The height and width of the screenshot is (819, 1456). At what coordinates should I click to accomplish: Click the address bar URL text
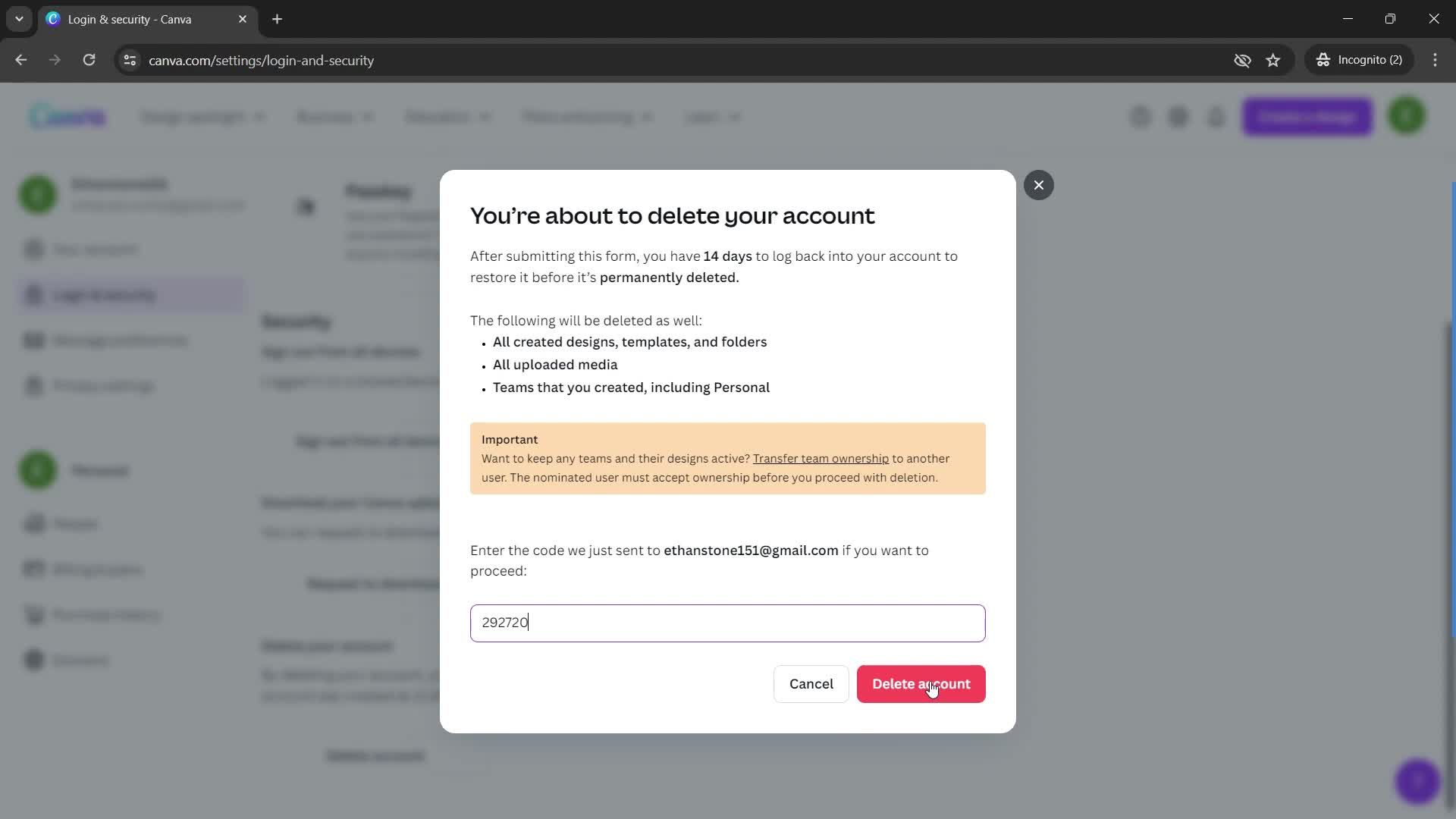click(x=261, y=61)
